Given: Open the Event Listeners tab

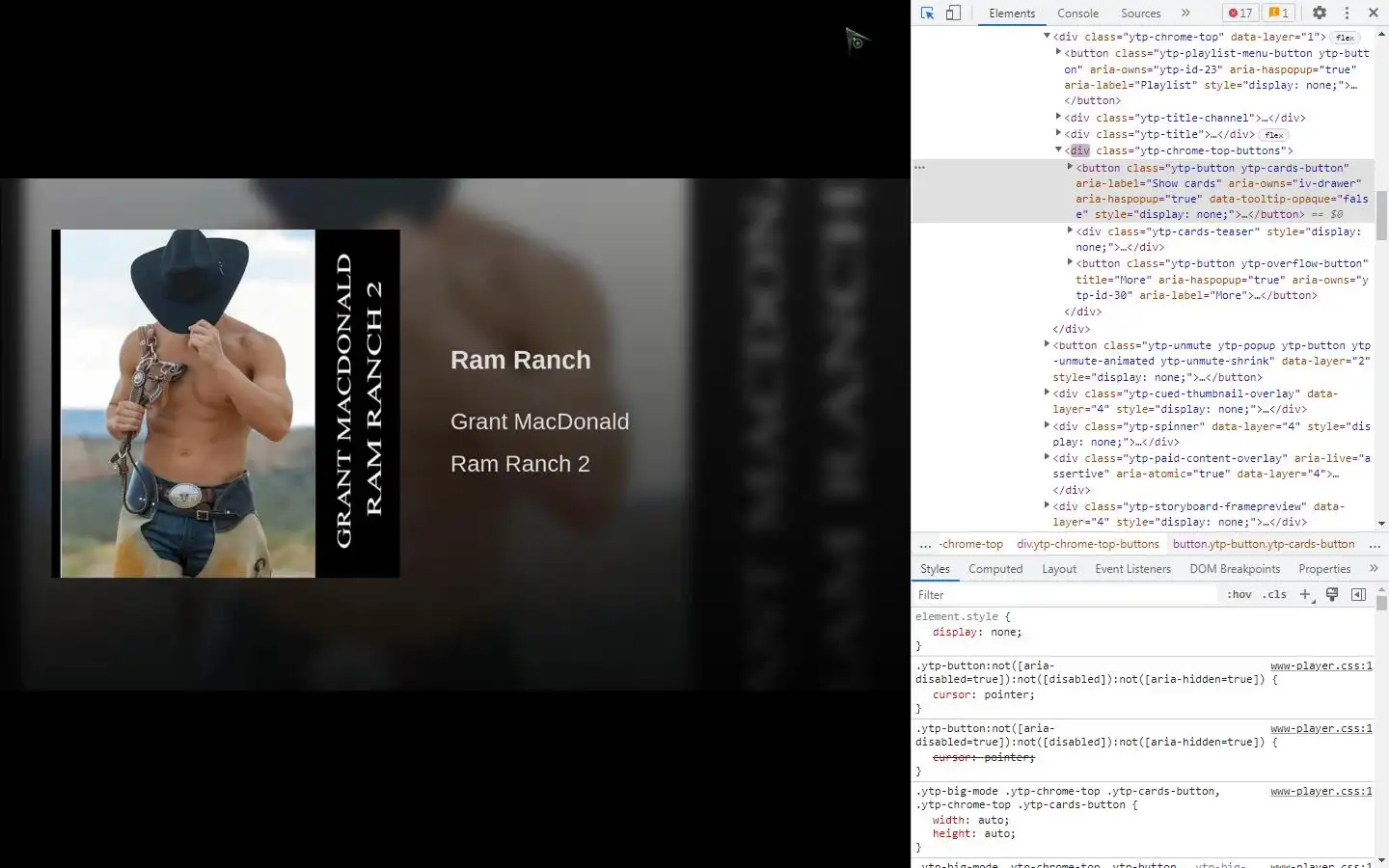Looking at the screenshot, I should 1132,569.
